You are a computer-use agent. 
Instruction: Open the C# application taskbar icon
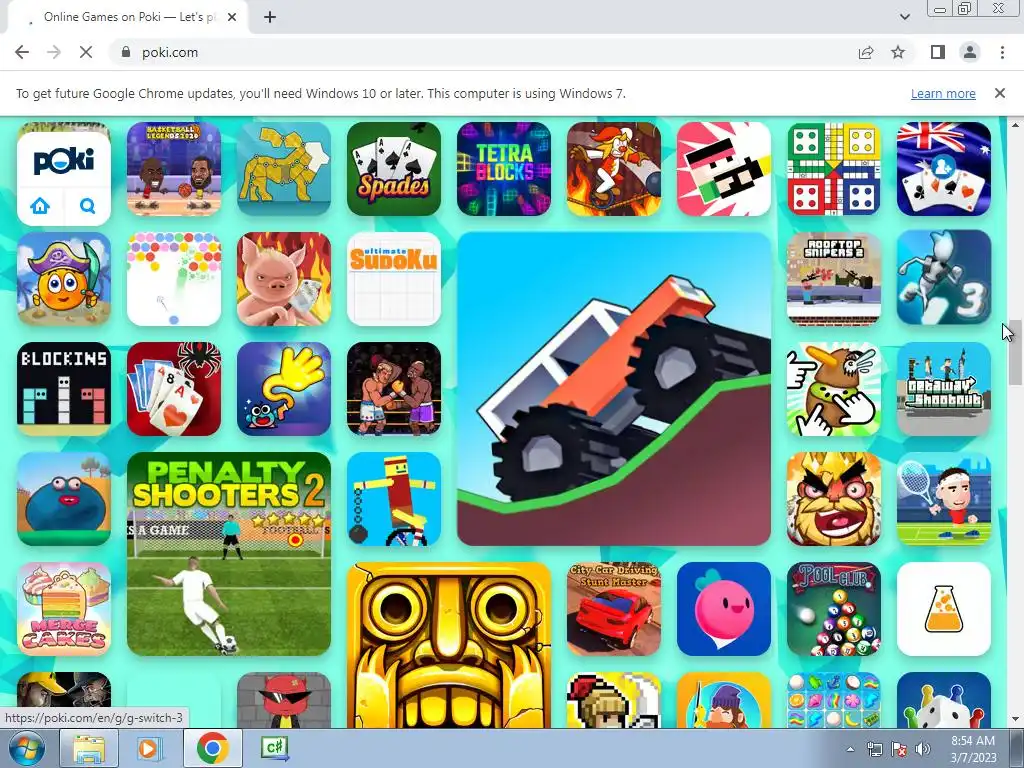[274, 748]
